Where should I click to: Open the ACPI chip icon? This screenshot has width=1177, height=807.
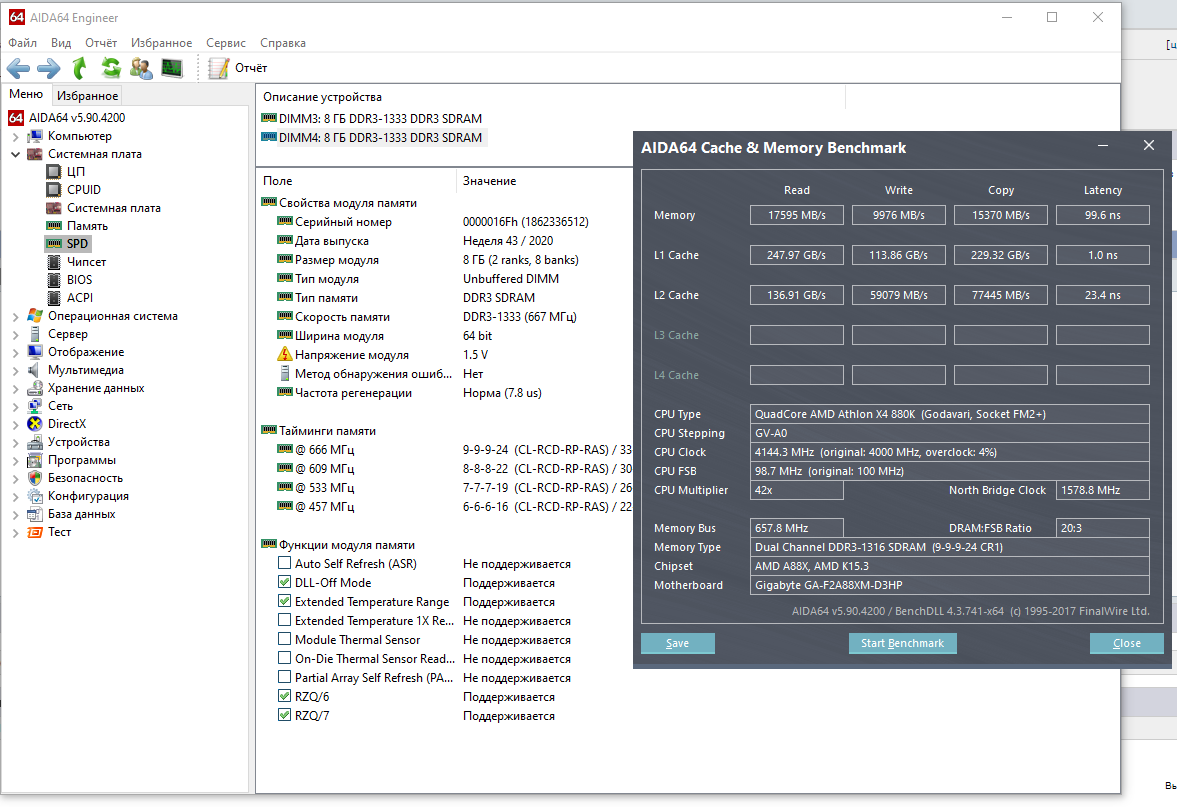click(x=54, y=298)
